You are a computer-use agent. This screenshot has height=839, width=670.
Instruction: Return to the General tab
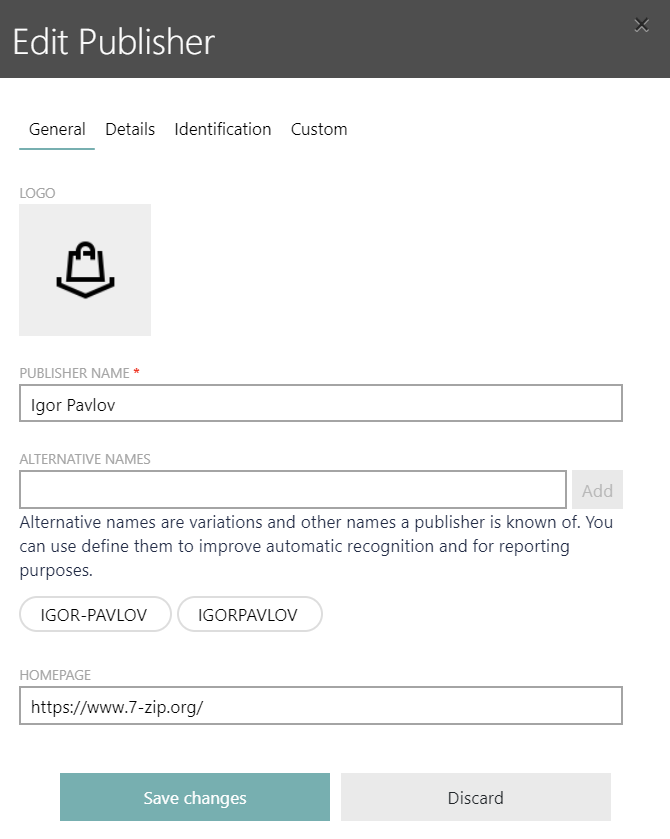(x=56, y=129)
